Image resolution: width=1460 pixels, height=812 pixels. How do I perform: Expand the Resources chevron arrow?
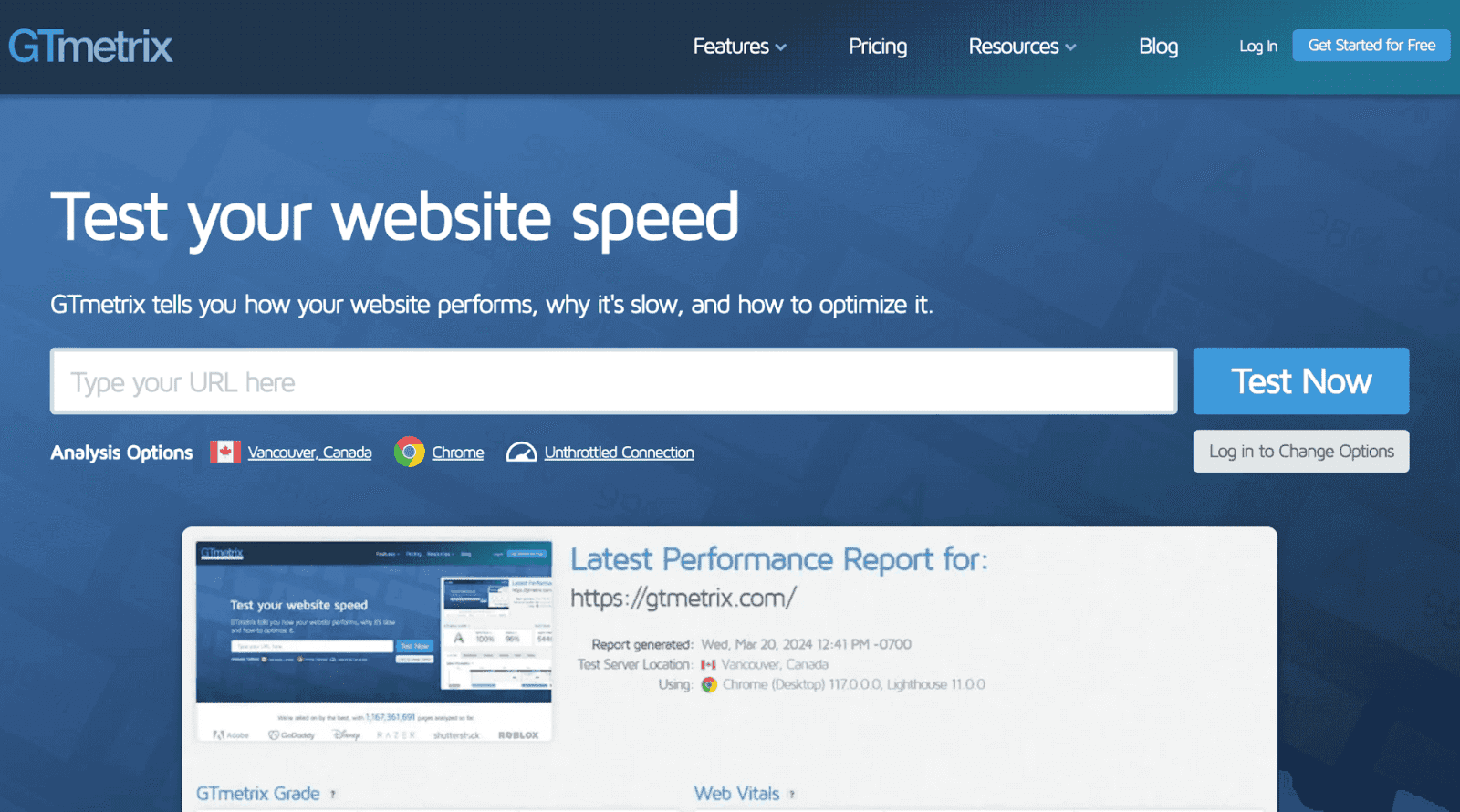click(1070, 47)
